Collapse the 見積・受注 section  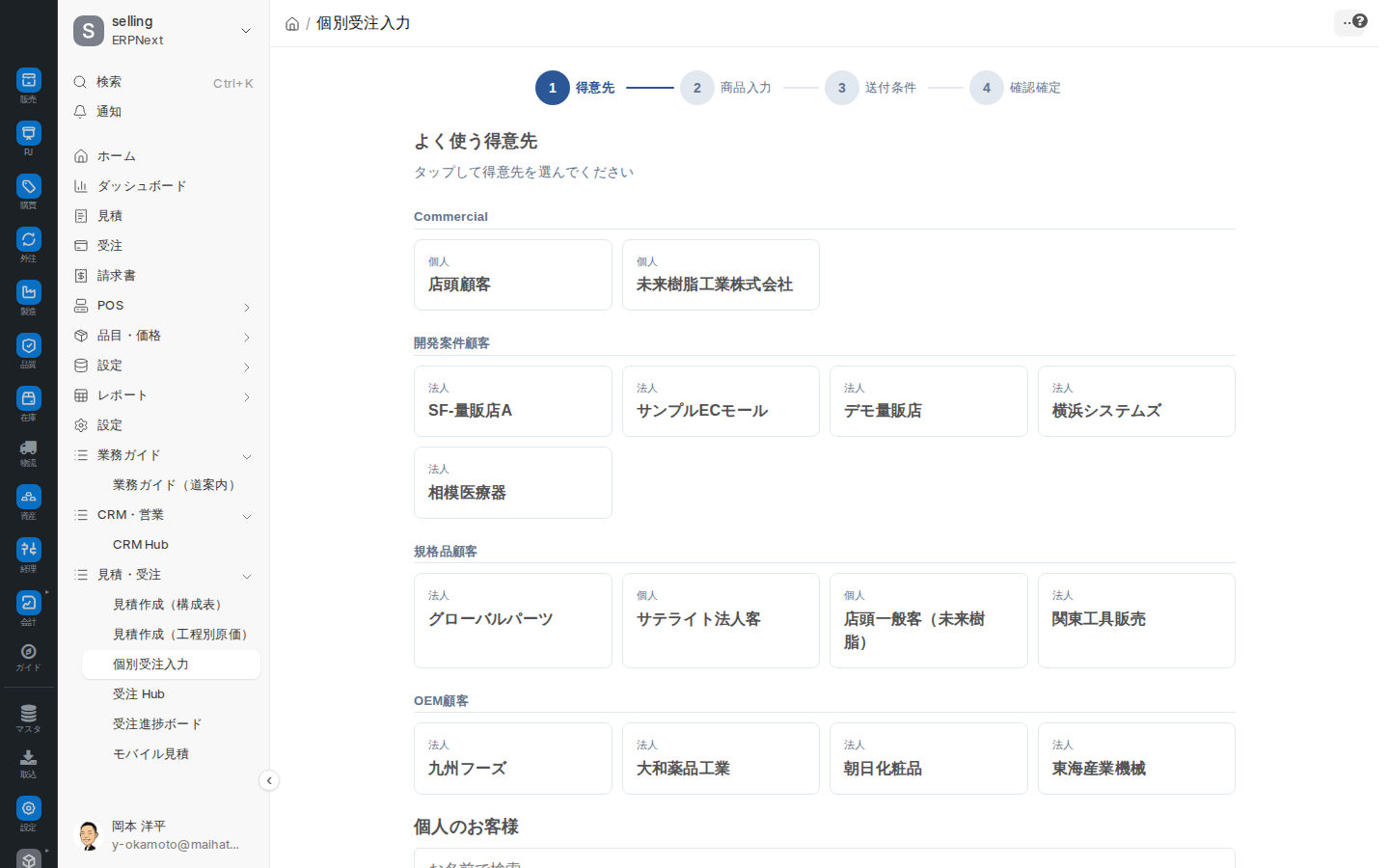click(x=247, y=577)
